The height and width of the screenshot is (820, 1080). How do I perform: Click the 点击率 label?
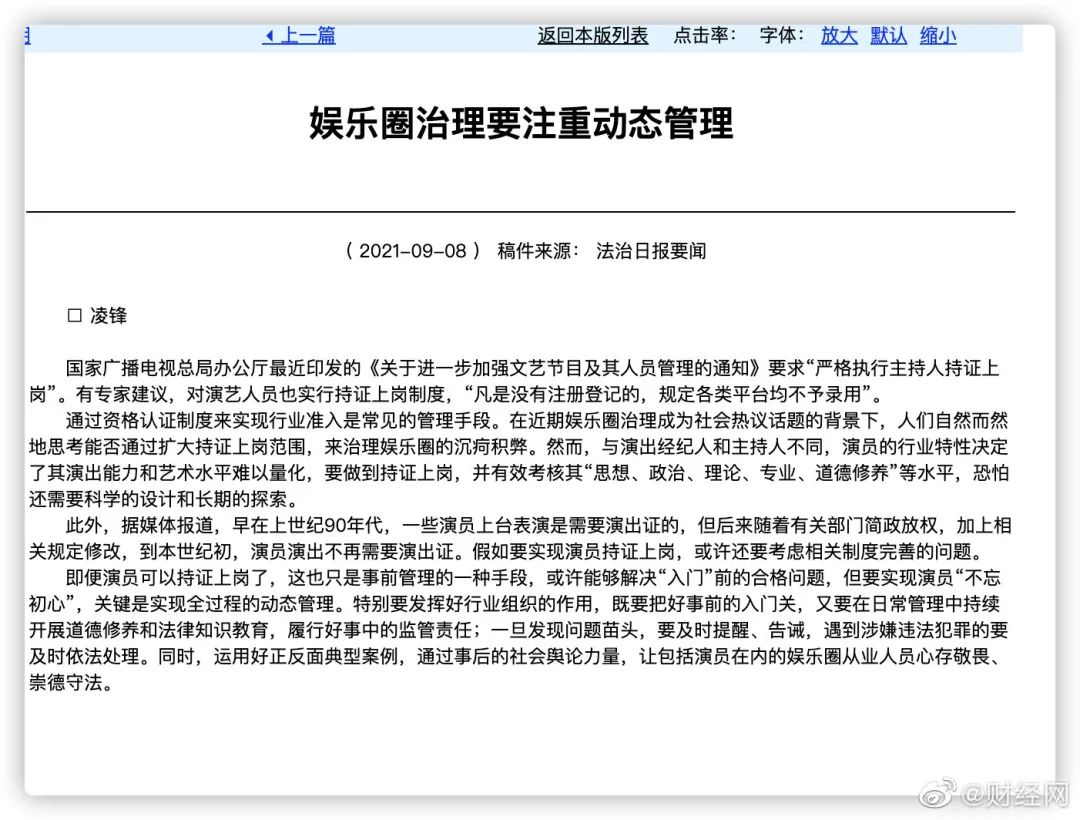(704, 36)
